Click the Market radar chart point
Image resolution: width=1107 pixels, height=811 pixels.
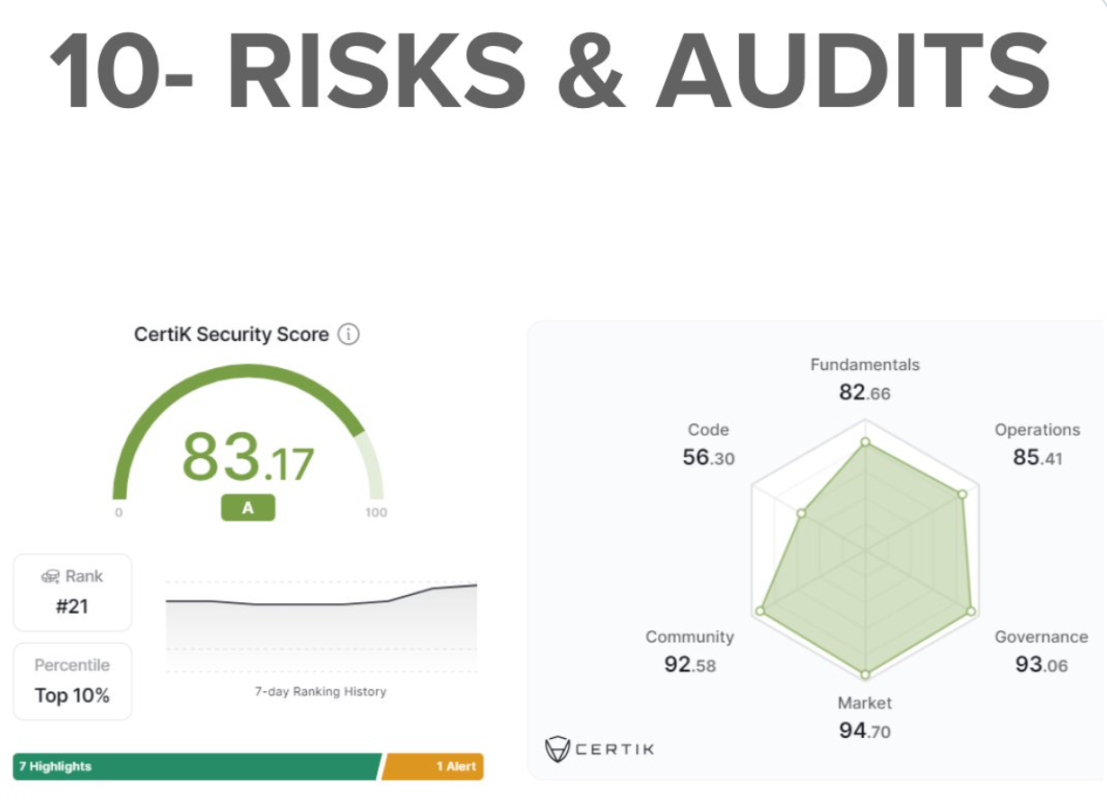(865, 673)
